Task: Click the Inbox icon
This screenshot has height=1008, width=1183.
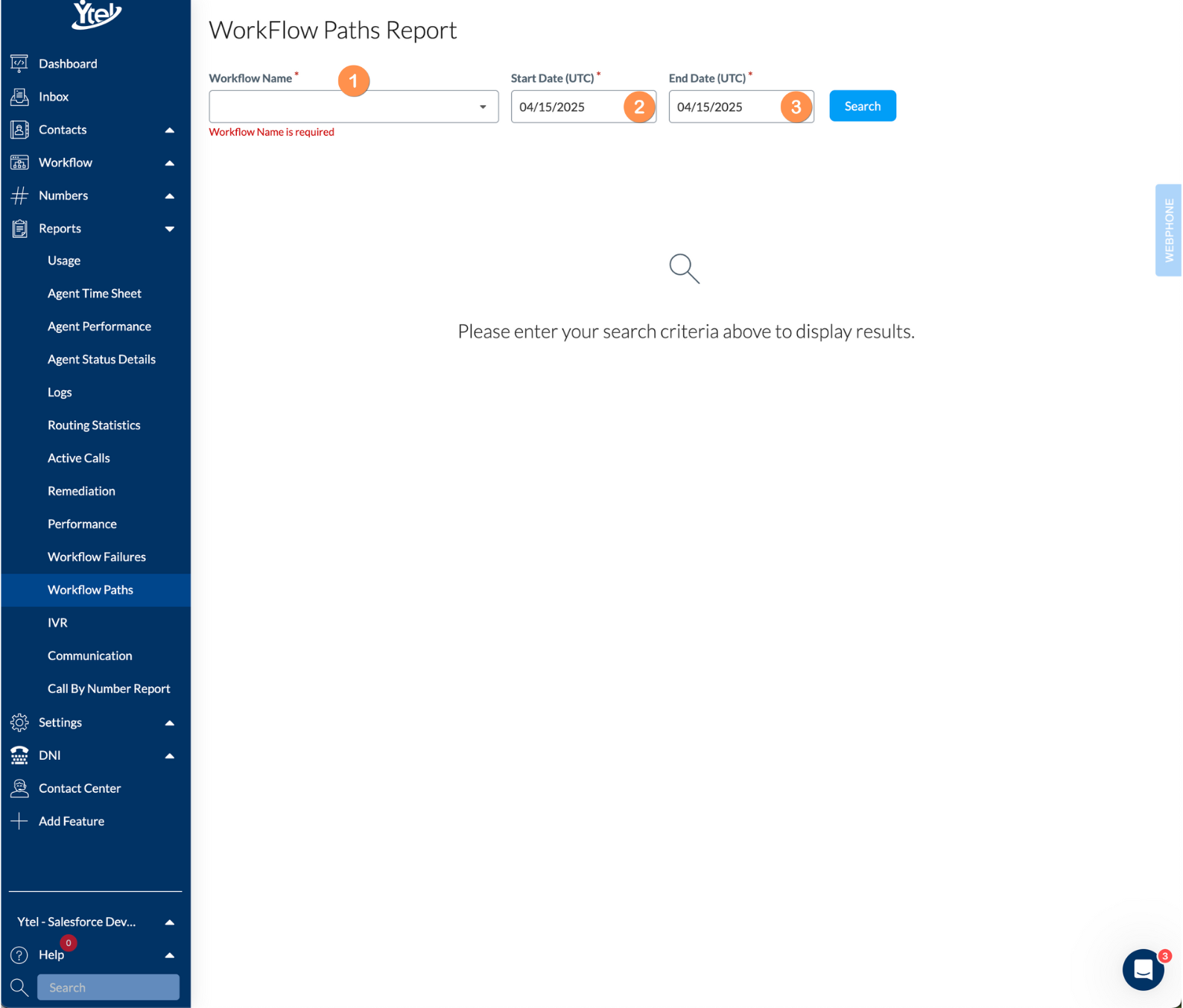Action: [19, 96]
